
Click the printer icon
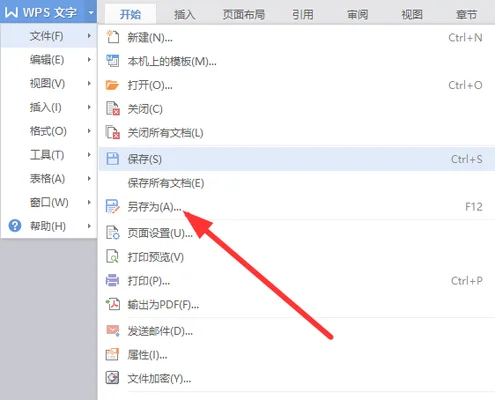pyautogui.click(x=112, y=280)
